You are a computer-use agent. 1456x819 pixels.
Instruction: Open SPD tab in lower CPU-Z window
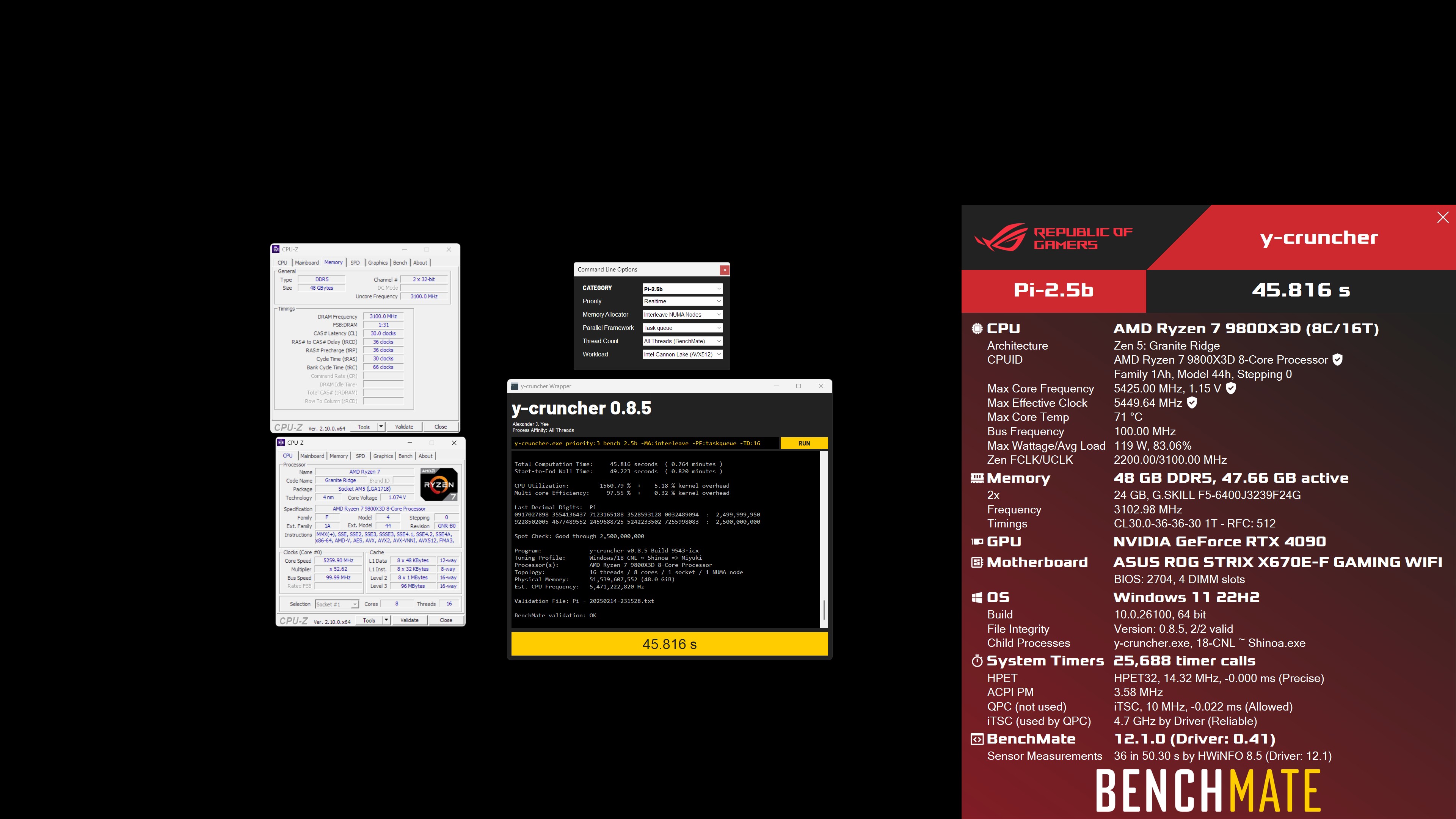361,456
